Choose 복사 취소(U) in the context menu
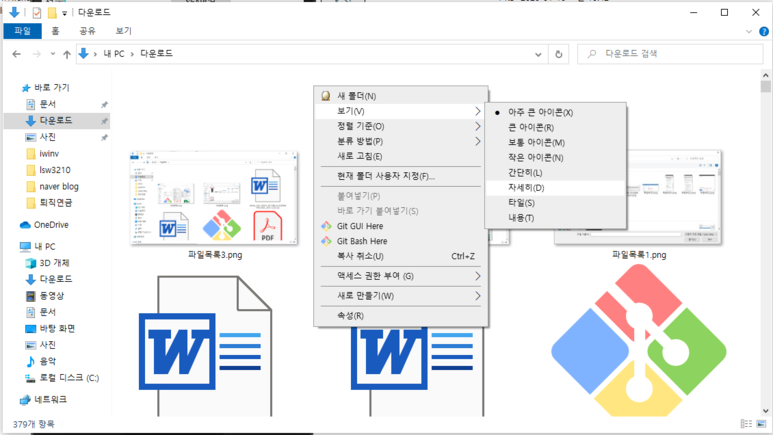The height and width of the screenshot is (435, 773). tap(401, 256)
